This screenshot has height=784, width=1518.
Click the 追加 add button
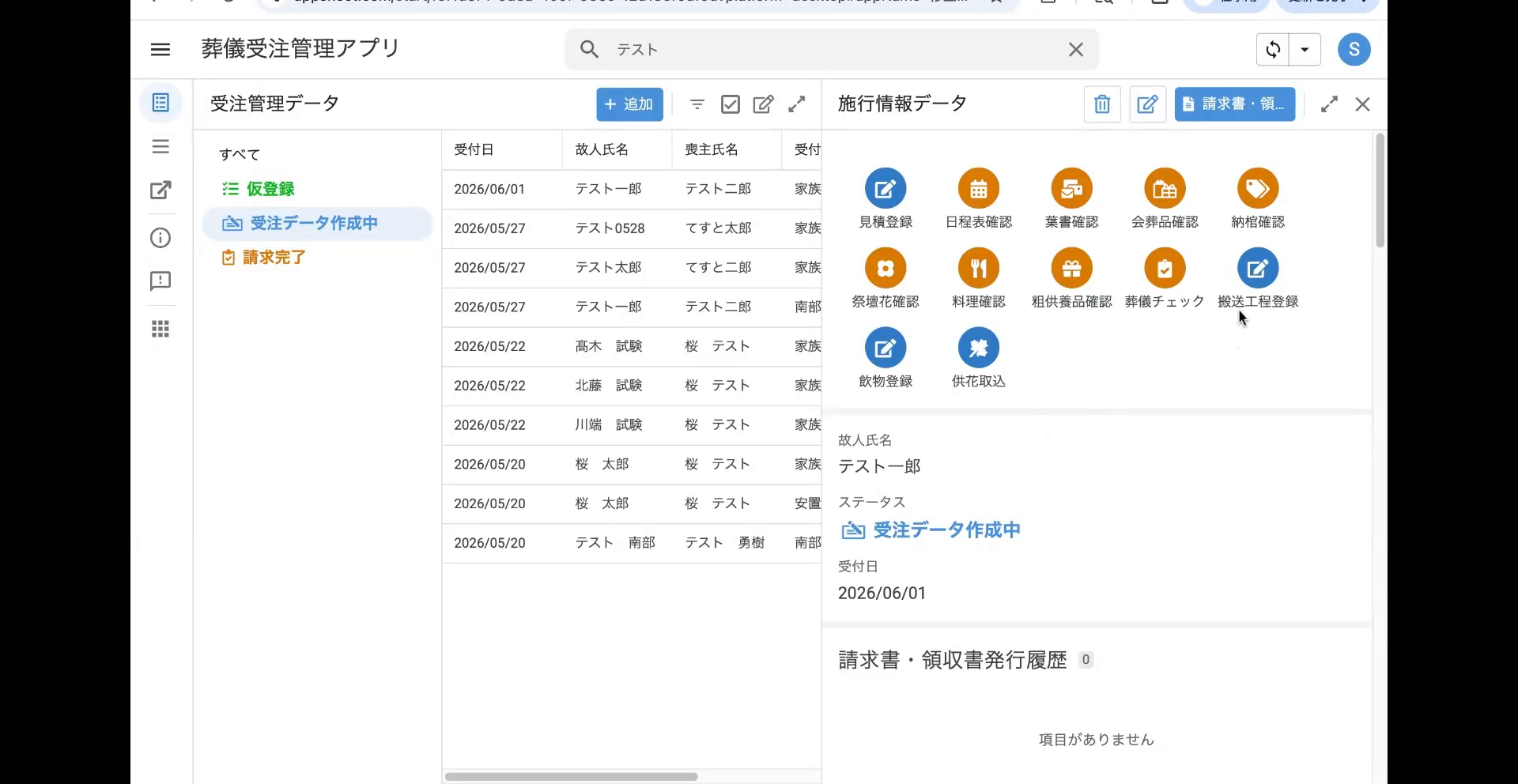coord(629,104)
